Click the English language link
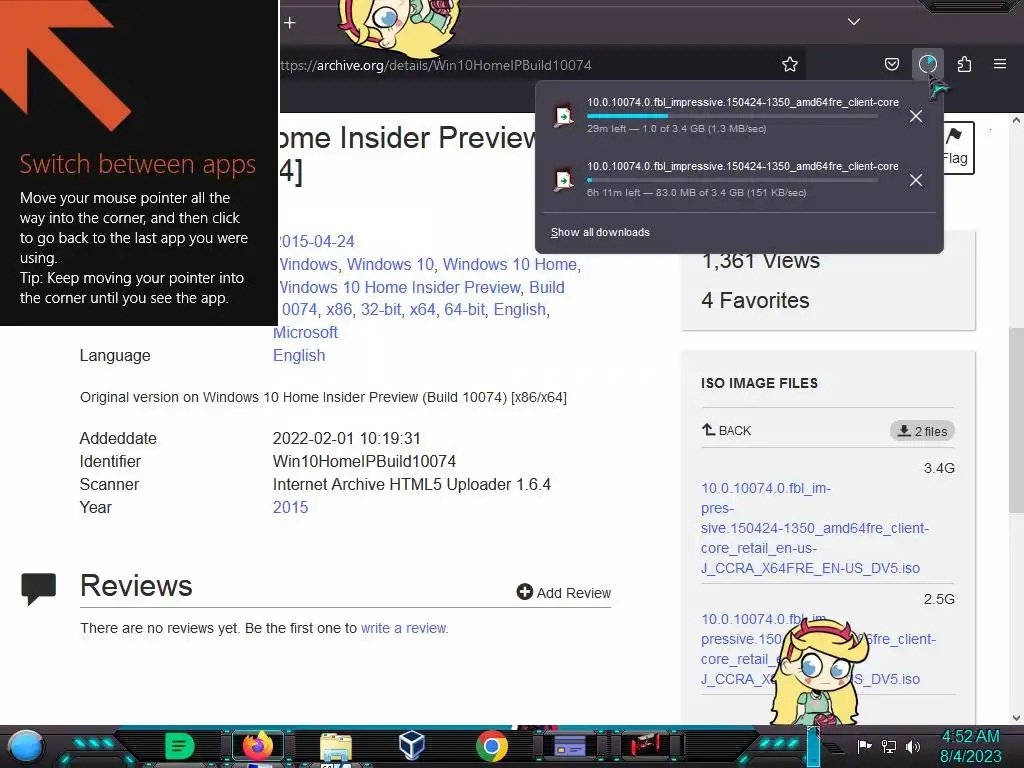 pyautogui.click(x=299, y=355)
